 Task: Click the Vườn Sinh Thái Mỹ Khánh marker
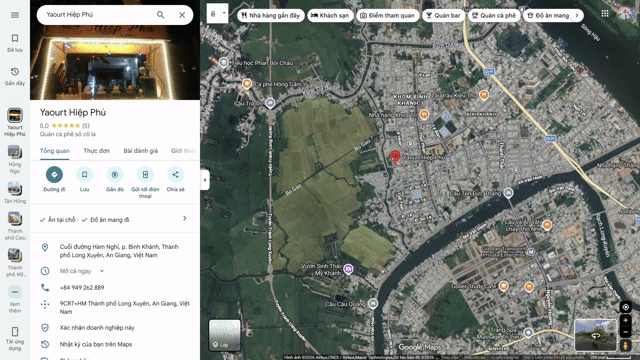tap(348, 269)
